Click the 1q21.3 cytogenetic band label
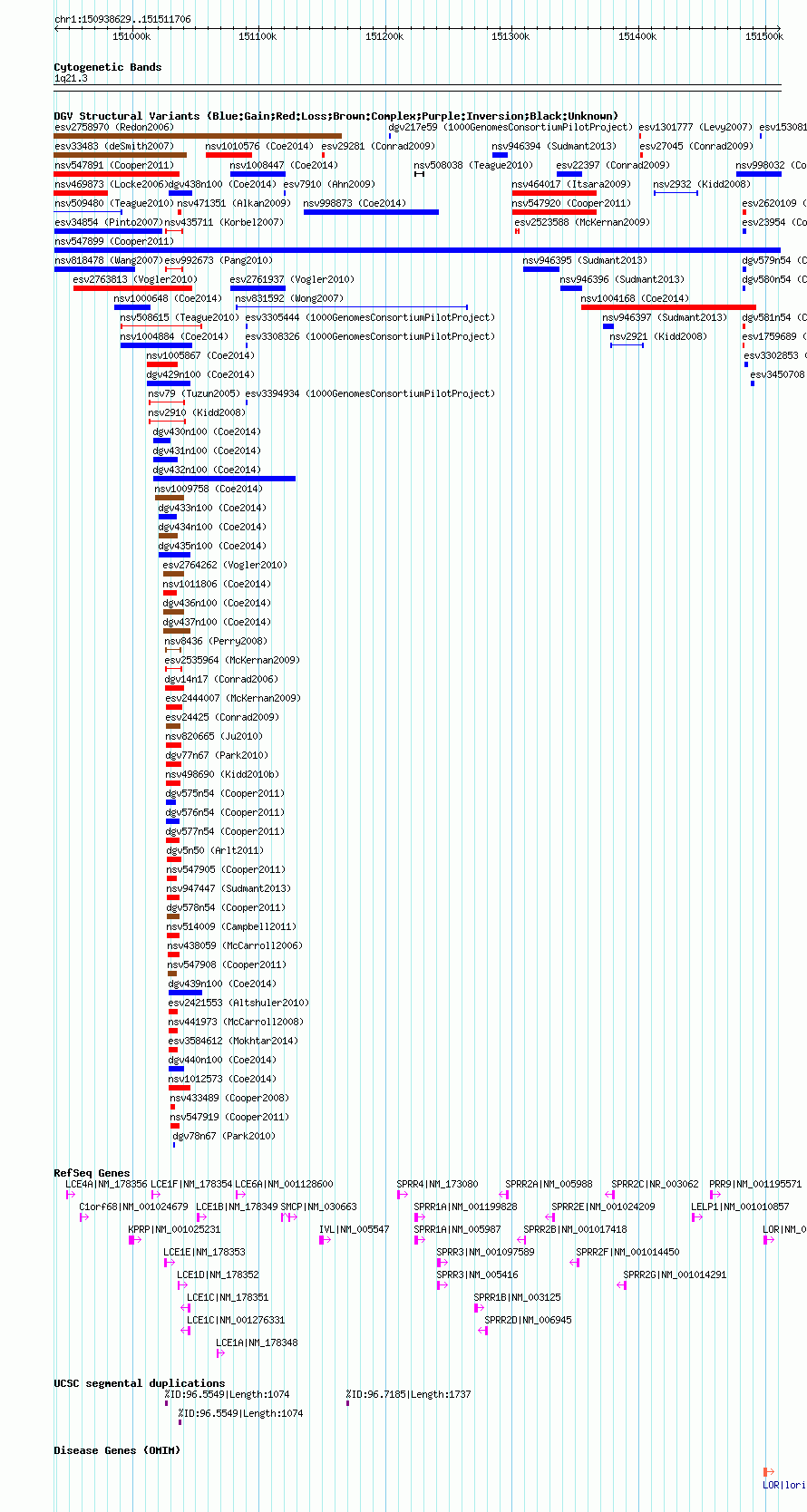 coord(71,79)
